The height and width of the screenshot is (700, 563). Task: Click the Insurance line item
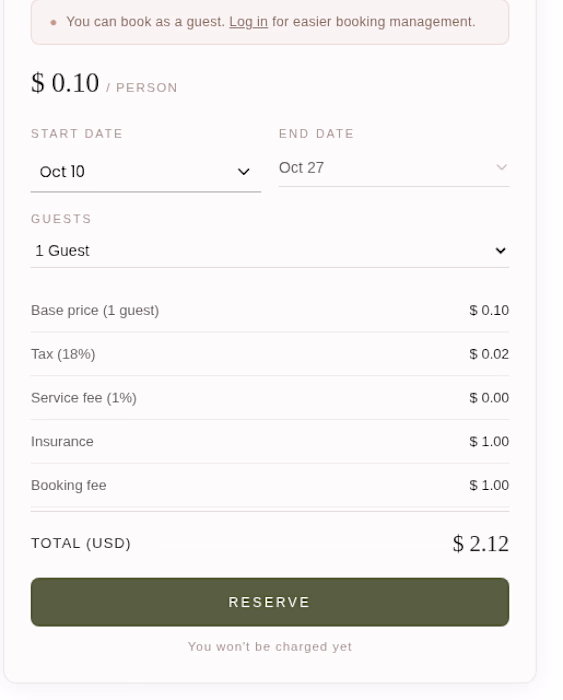click(270, 442)
